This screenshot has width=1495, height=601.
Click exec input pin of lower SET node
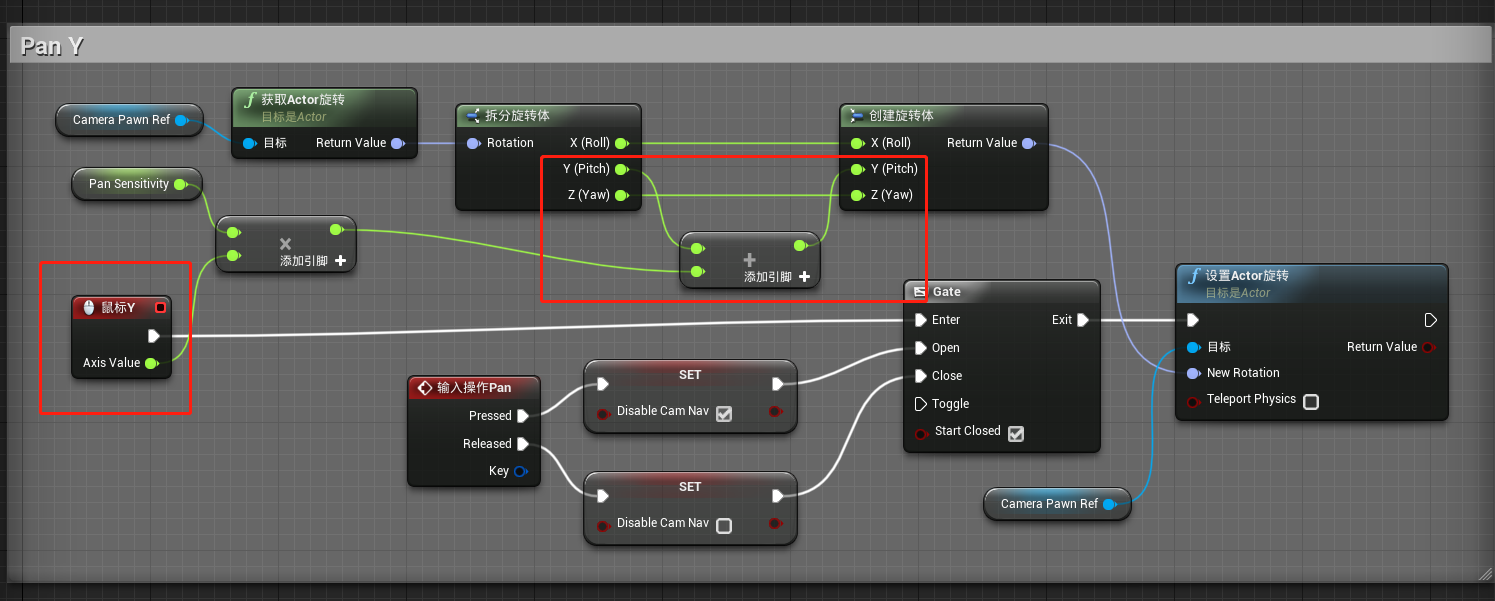tap(603, 496)
